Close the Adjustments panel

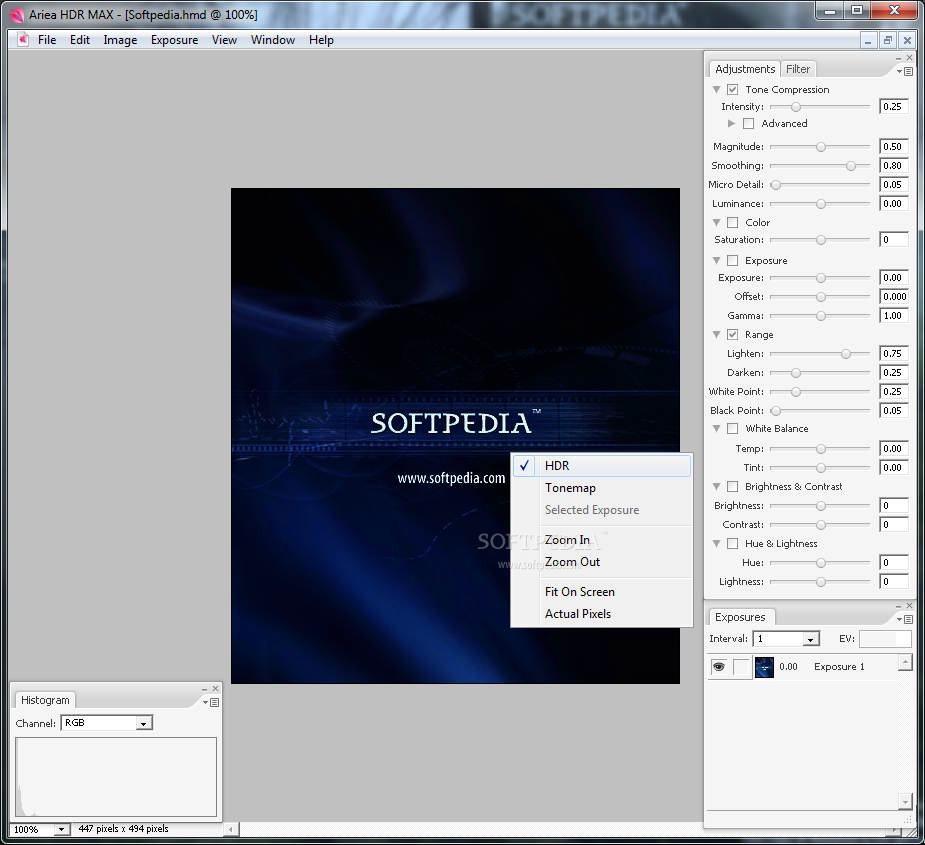909,58
